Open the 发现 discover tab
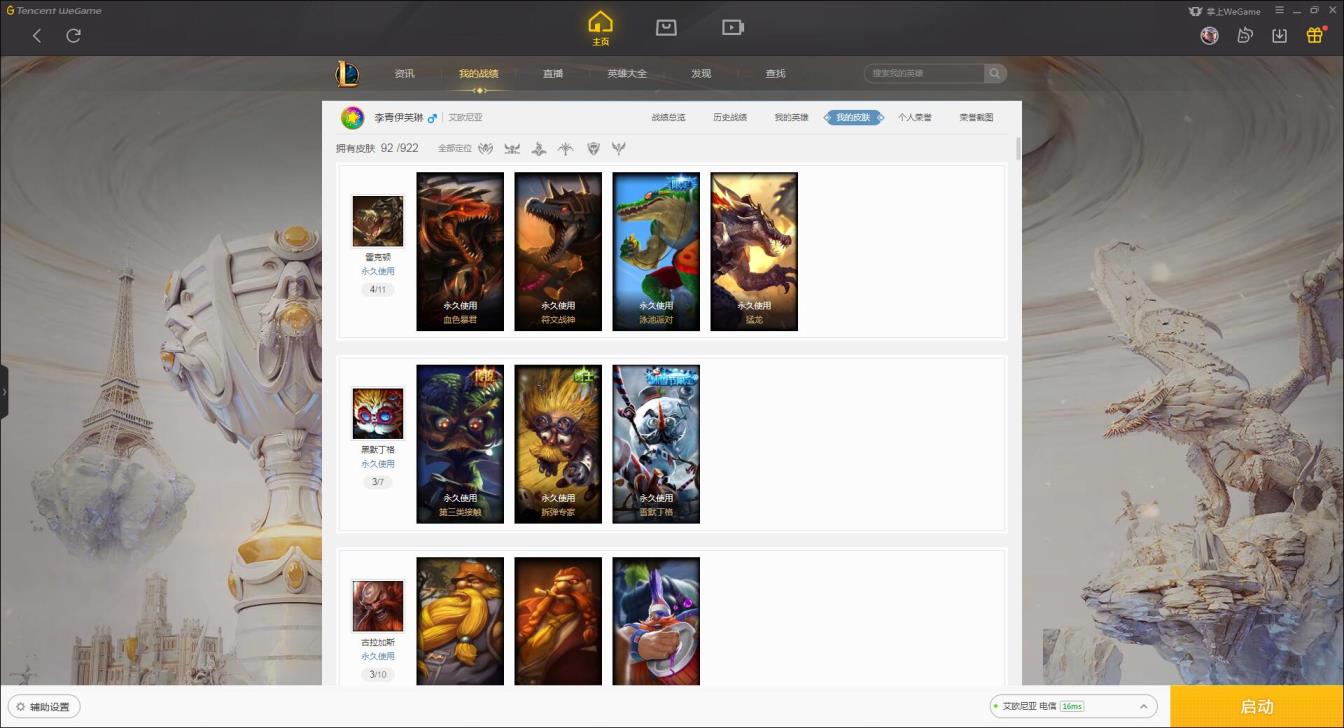Screen dimensions: 1344x728 [701, 74]
